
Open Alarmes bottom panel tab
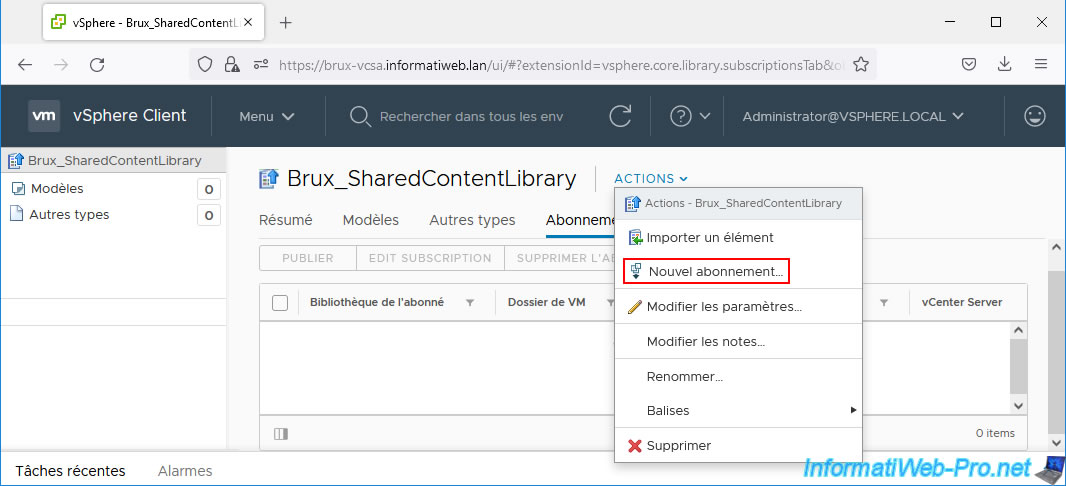[185, 470]
